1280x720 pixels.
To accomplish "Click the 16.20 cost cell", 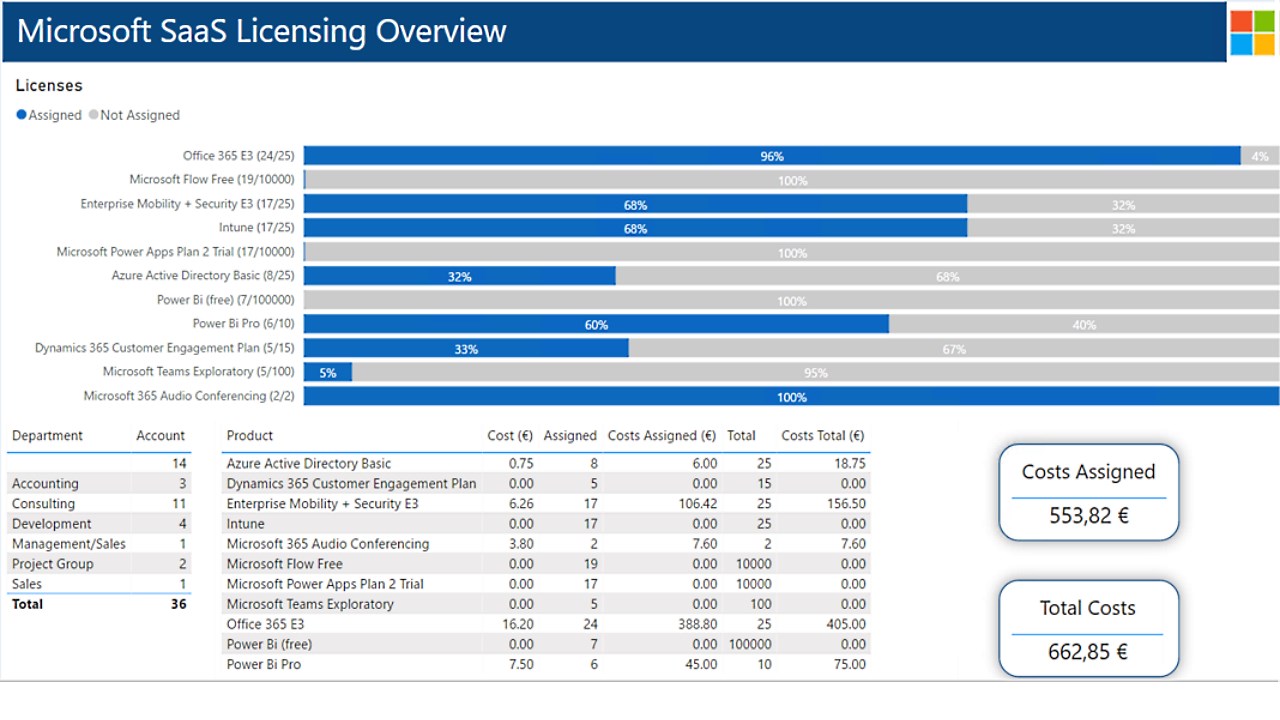I will point(520,624).
